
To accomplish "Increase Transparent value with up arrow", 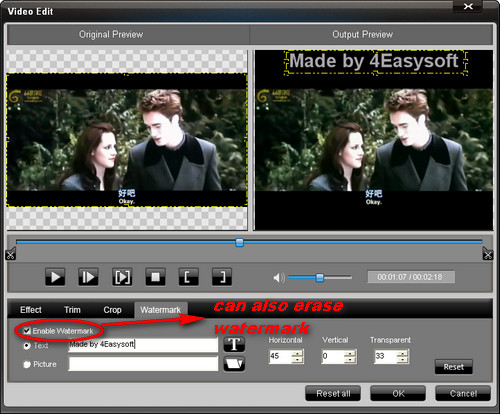I will point(403,353).
